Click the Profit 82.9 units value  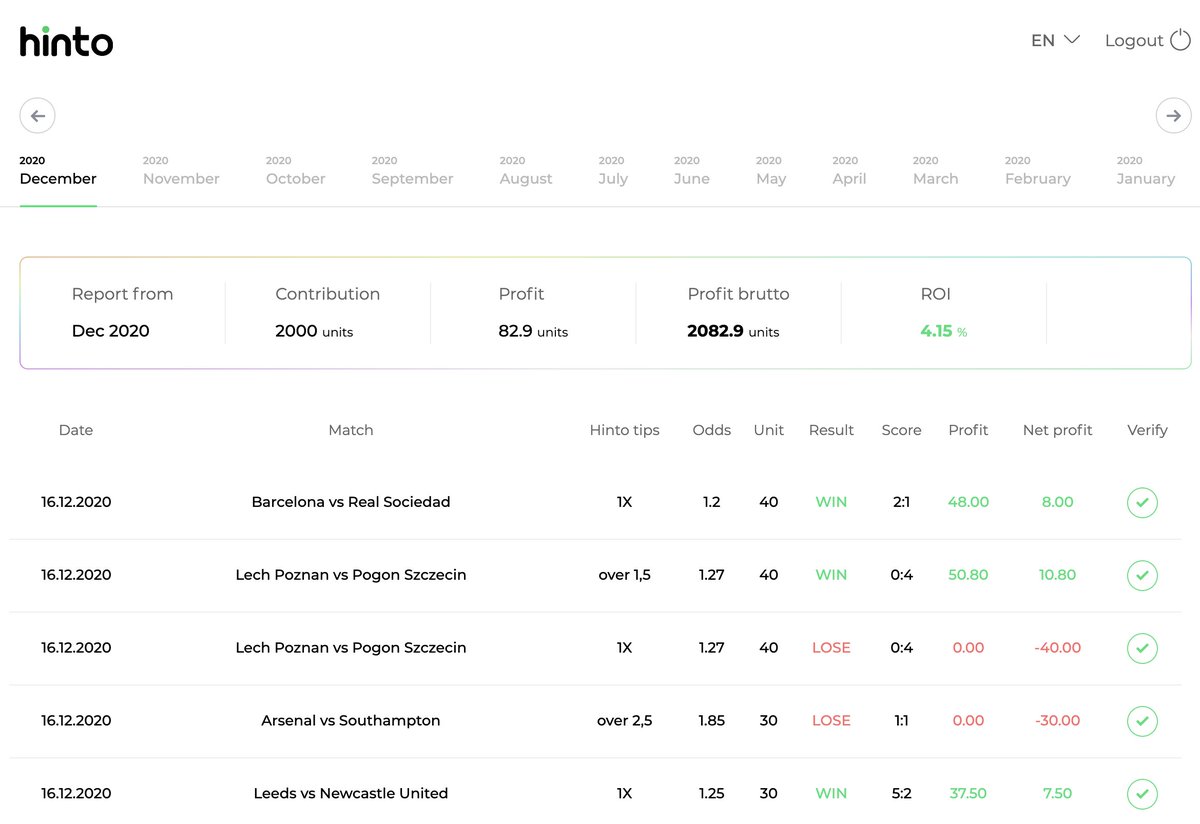point(533,331)
